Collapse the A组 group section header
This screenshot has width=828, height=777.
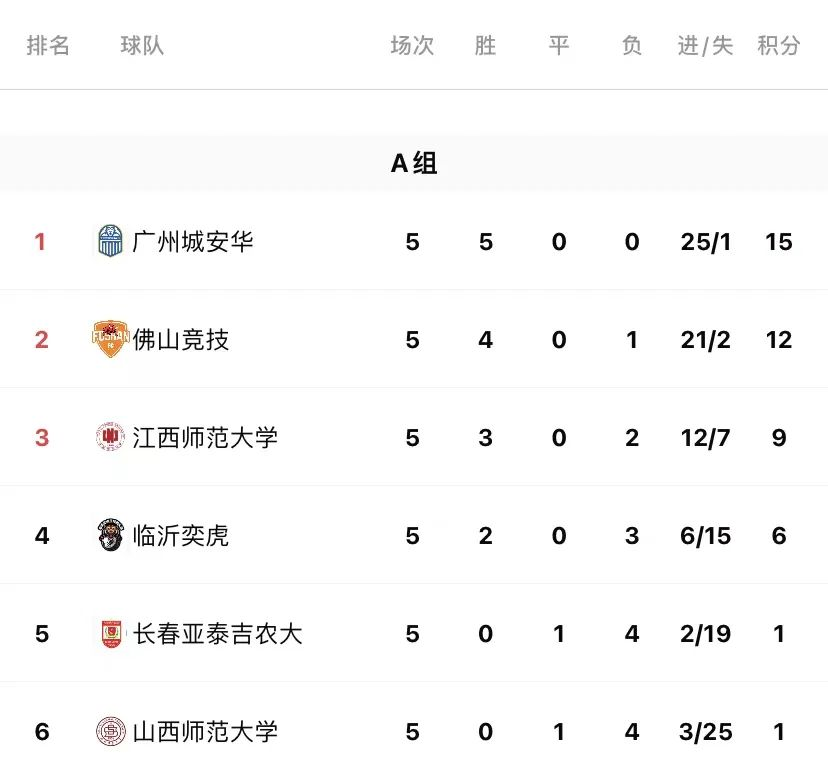tap(414, 163)
